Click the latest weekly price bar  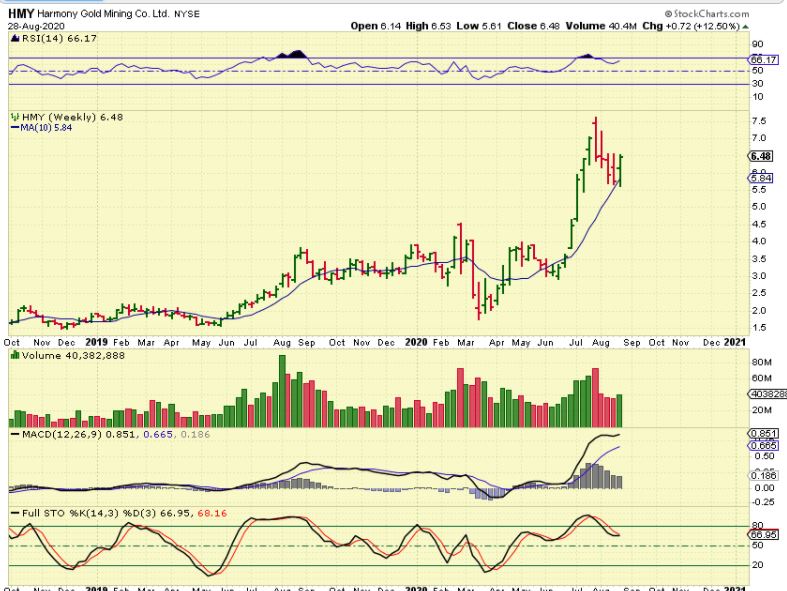[x=621, y=171]
